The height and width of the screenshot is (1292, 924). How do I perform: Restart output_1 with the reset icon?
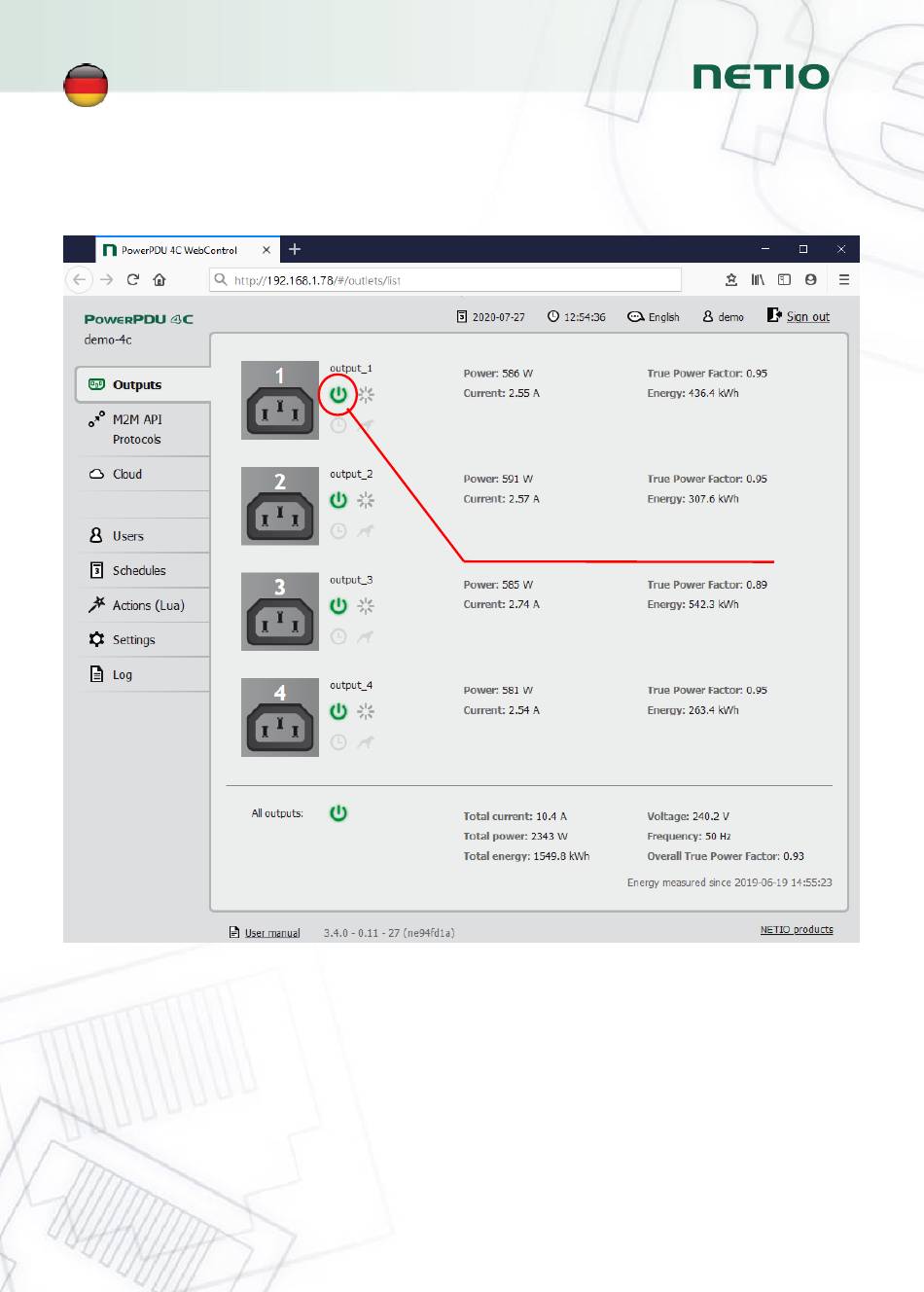(366, 395)
